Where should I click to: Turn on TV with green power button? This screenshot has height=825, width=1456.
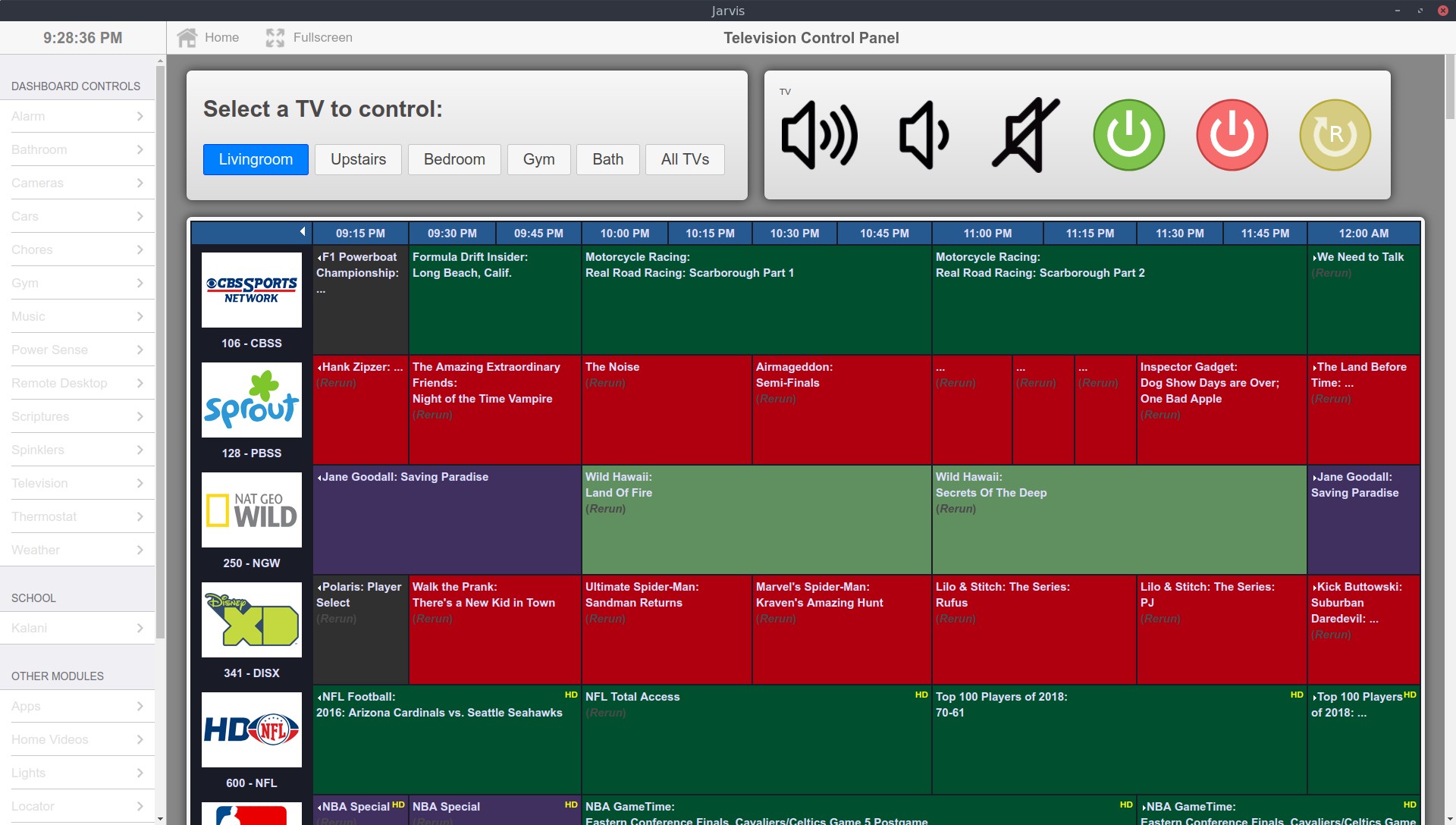[1128, 135]
